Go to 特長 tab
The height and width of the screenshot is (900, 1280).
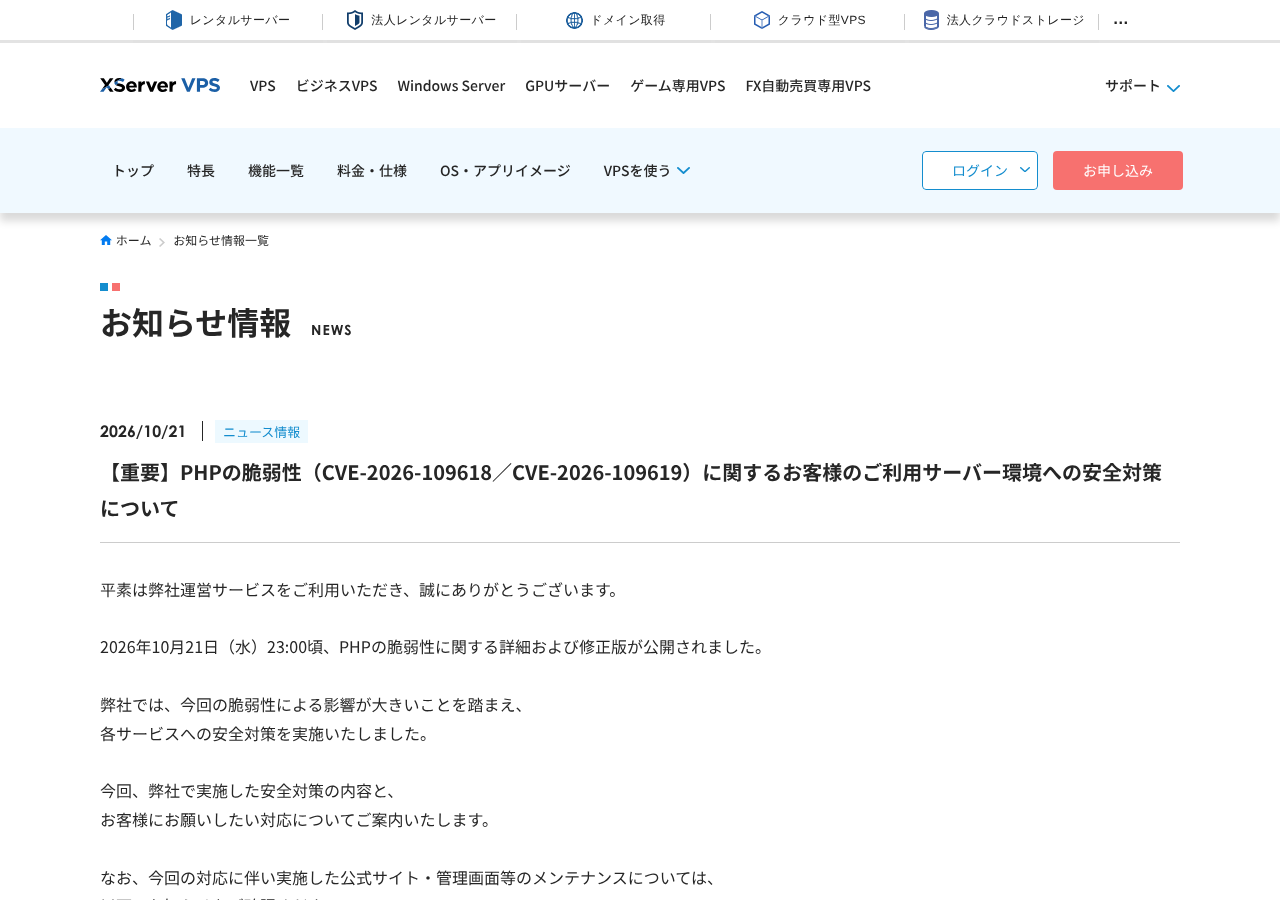[201, 170]
